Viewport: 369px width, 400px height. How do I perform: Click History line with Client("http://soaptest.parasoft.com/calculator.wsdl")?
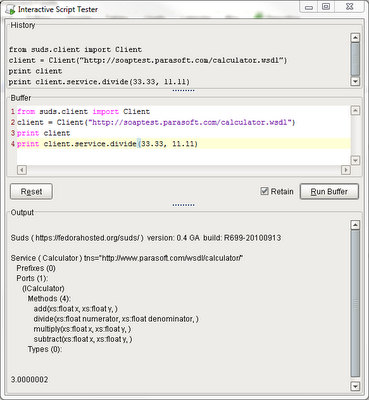148,60
